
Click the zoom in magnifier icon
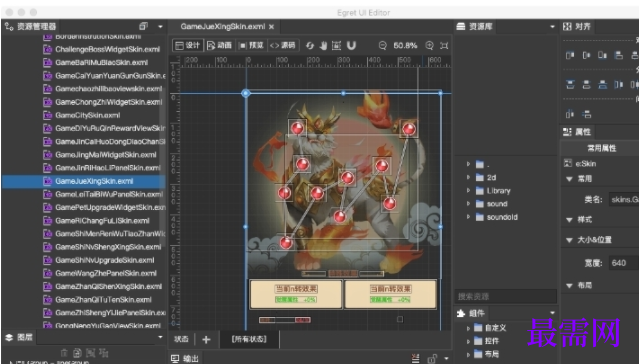click(430, 45)
